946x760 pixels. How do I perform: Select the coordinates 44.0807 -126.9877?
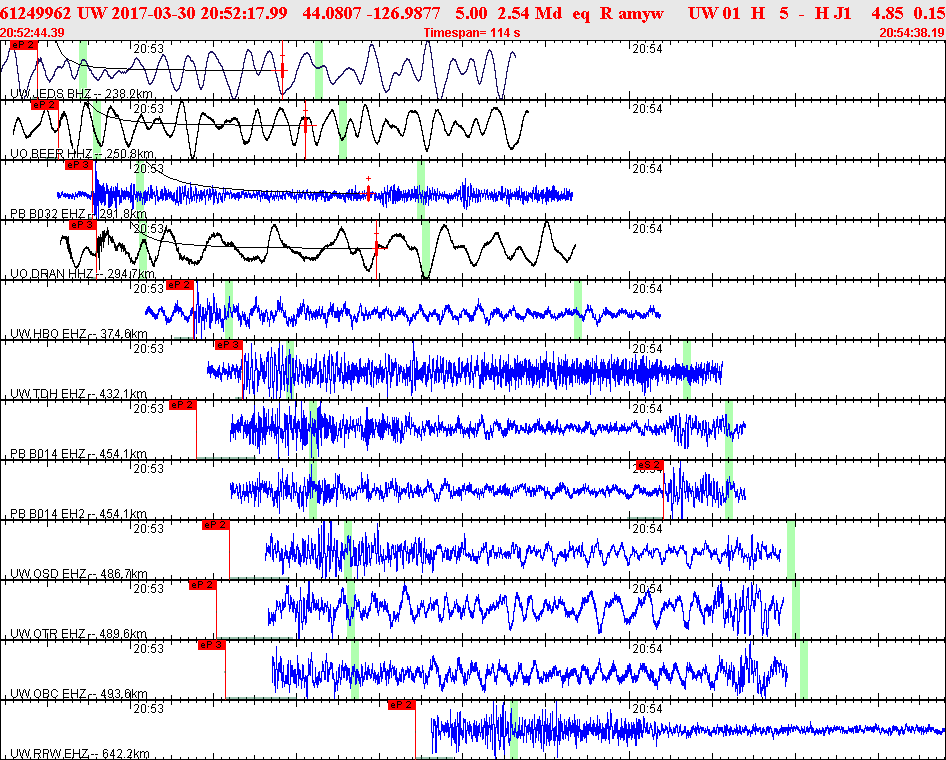pos(371,13)
